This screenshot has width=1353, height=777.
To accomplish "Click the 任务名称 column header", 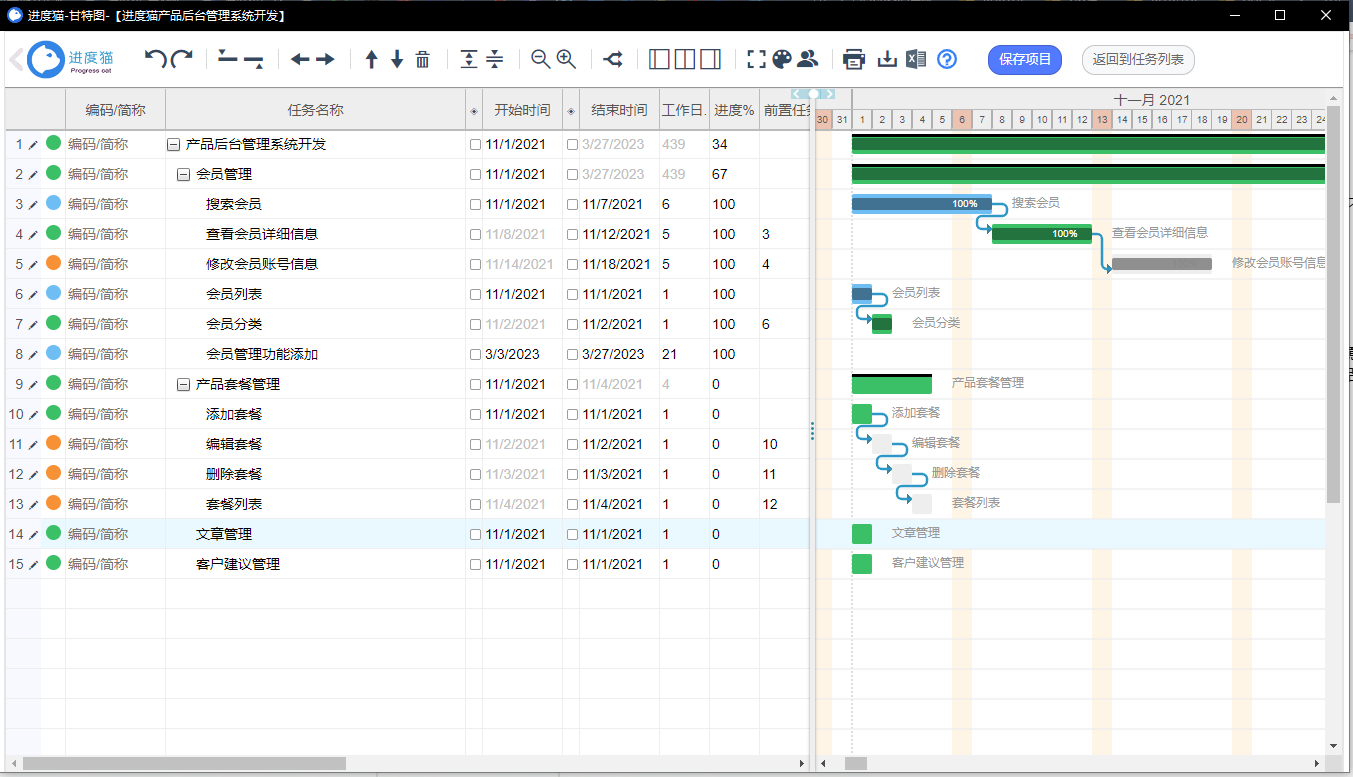I will pos(315,110).
